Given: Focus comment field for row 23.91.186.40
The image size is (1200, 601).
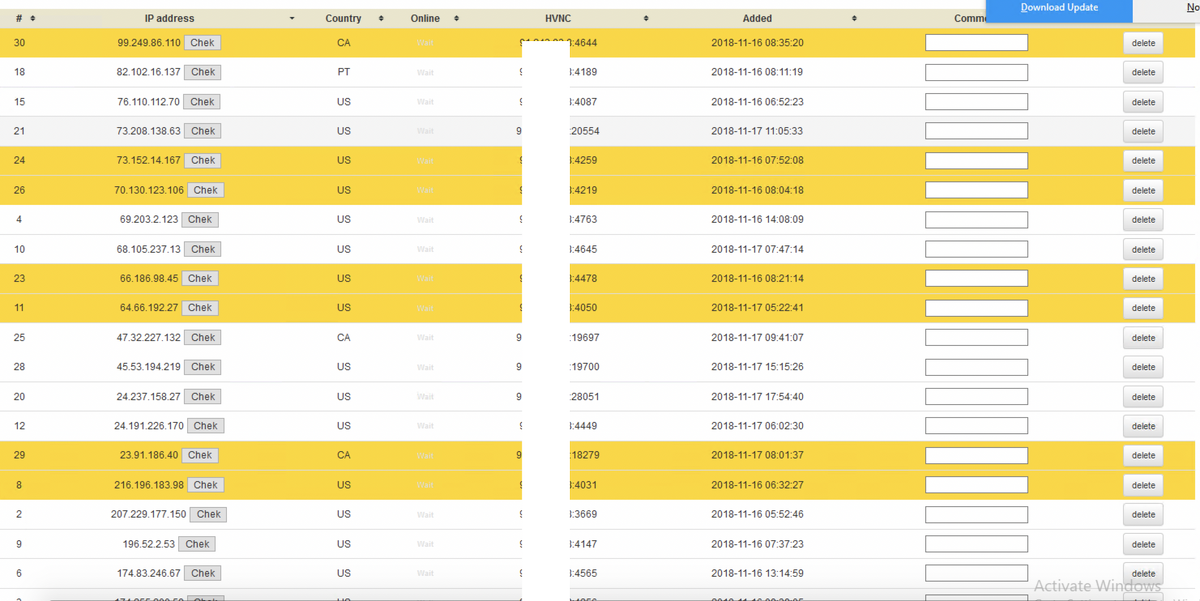Looking at the screenshot, I should coord(976,455).
